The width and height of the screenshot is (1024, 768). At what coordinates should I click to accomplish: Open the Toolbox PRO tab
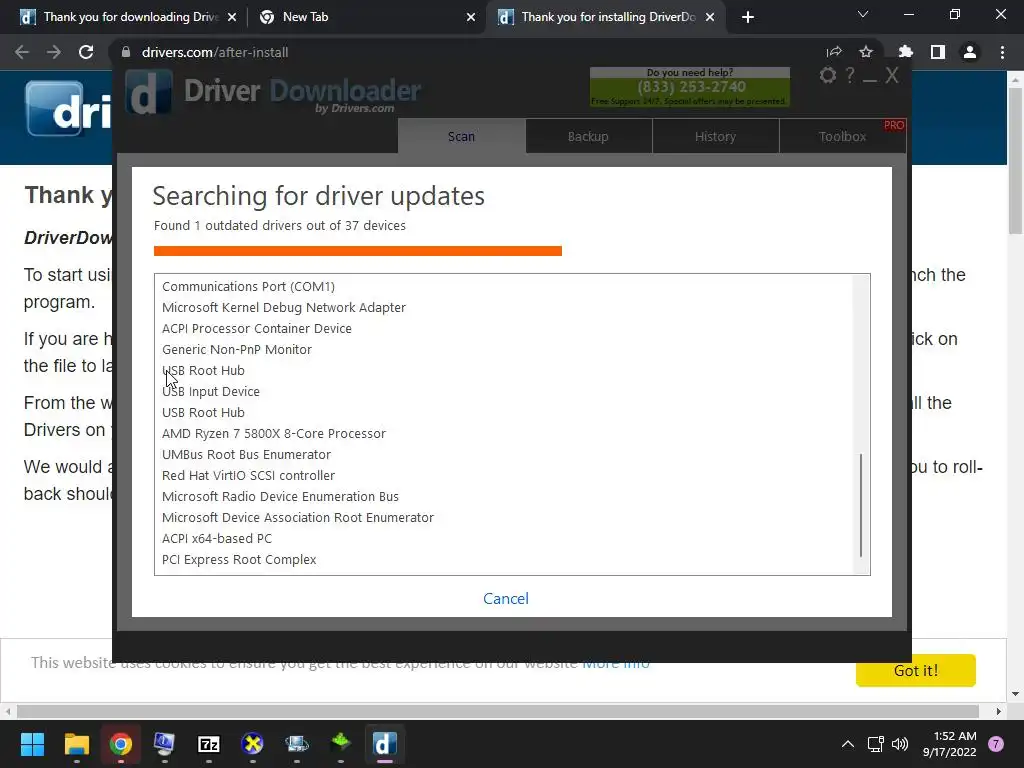842,136
